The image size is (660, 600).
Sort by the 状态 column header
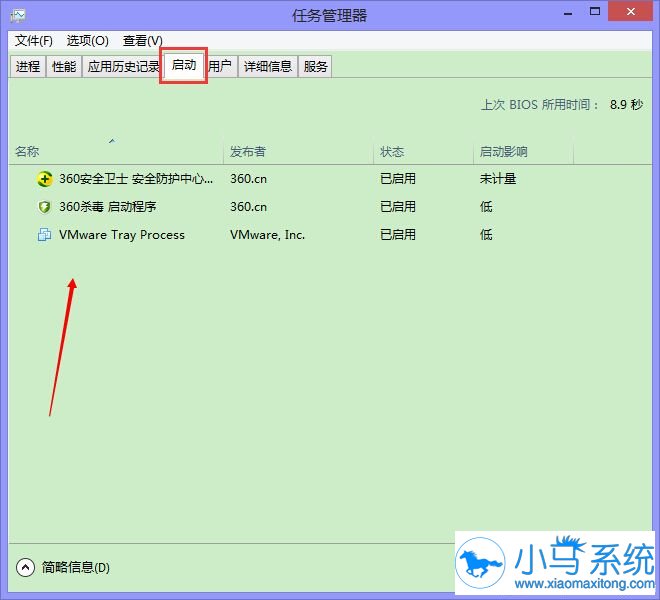[x=423, y=152]
